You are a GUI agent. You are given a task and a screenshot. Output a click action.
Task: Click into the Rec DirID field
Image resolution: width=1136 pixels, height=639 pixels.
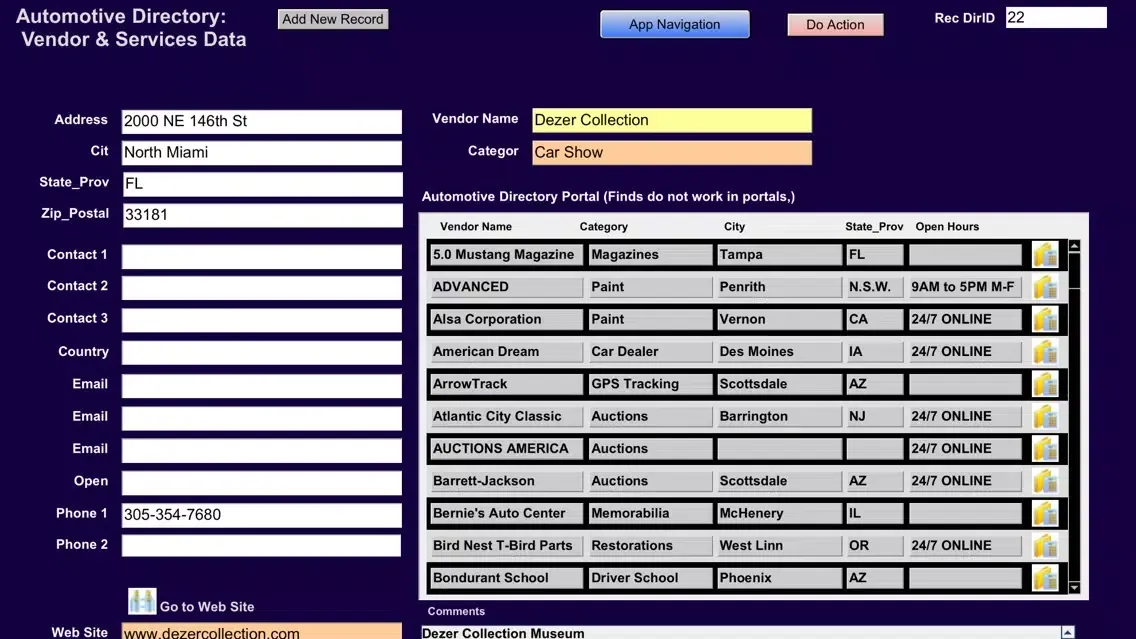1056,17
